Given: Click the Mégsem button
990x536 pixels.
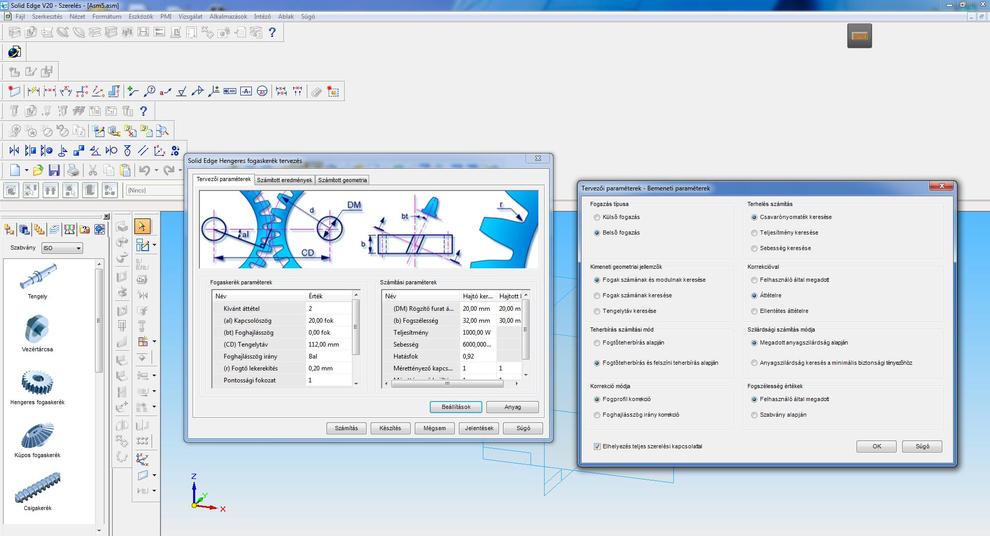Looking at the screenshot, I should (x=434, y=428).
